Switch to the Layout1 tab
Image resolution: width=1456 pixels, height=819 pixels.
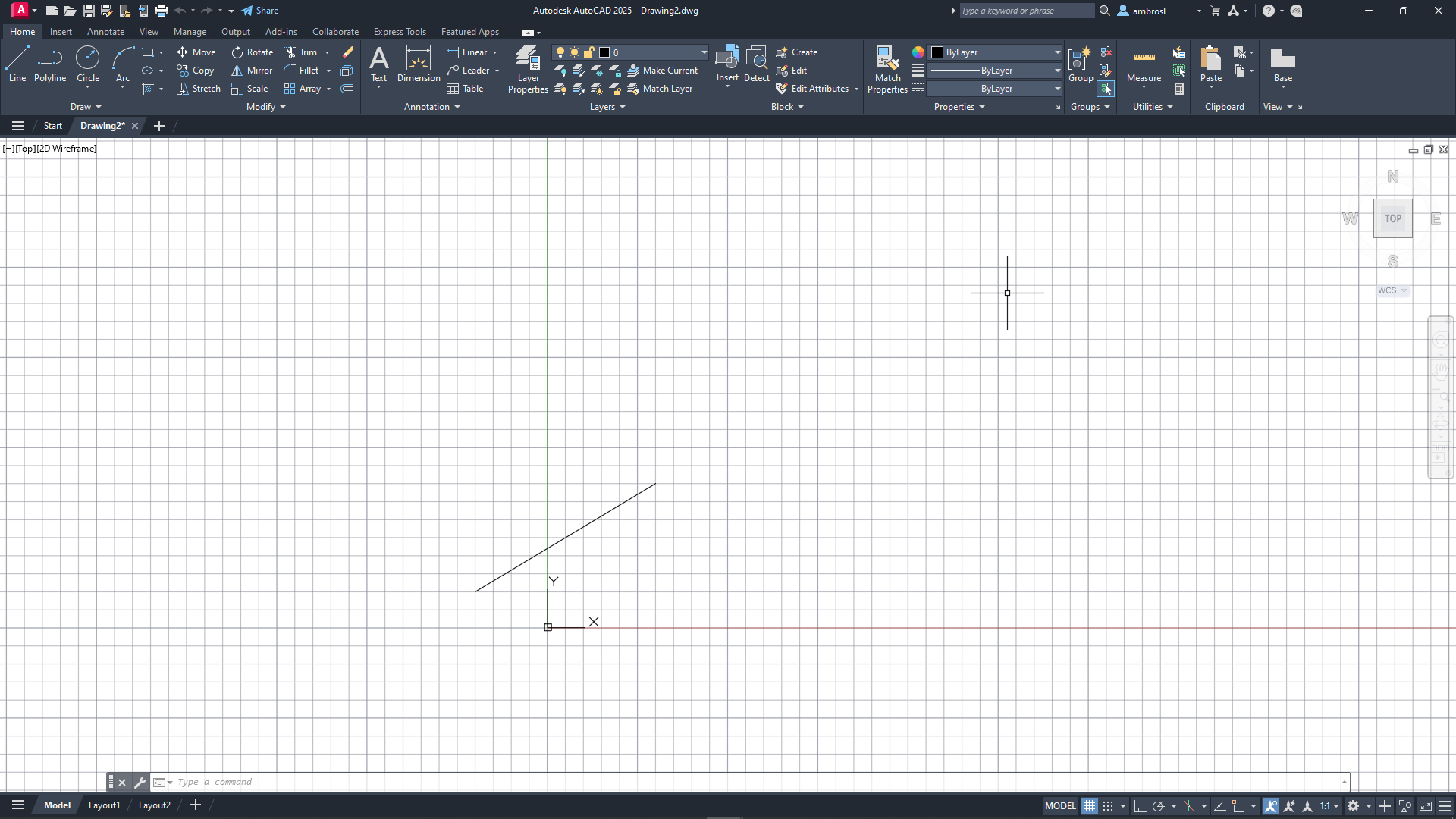click(x=104, y=805)
